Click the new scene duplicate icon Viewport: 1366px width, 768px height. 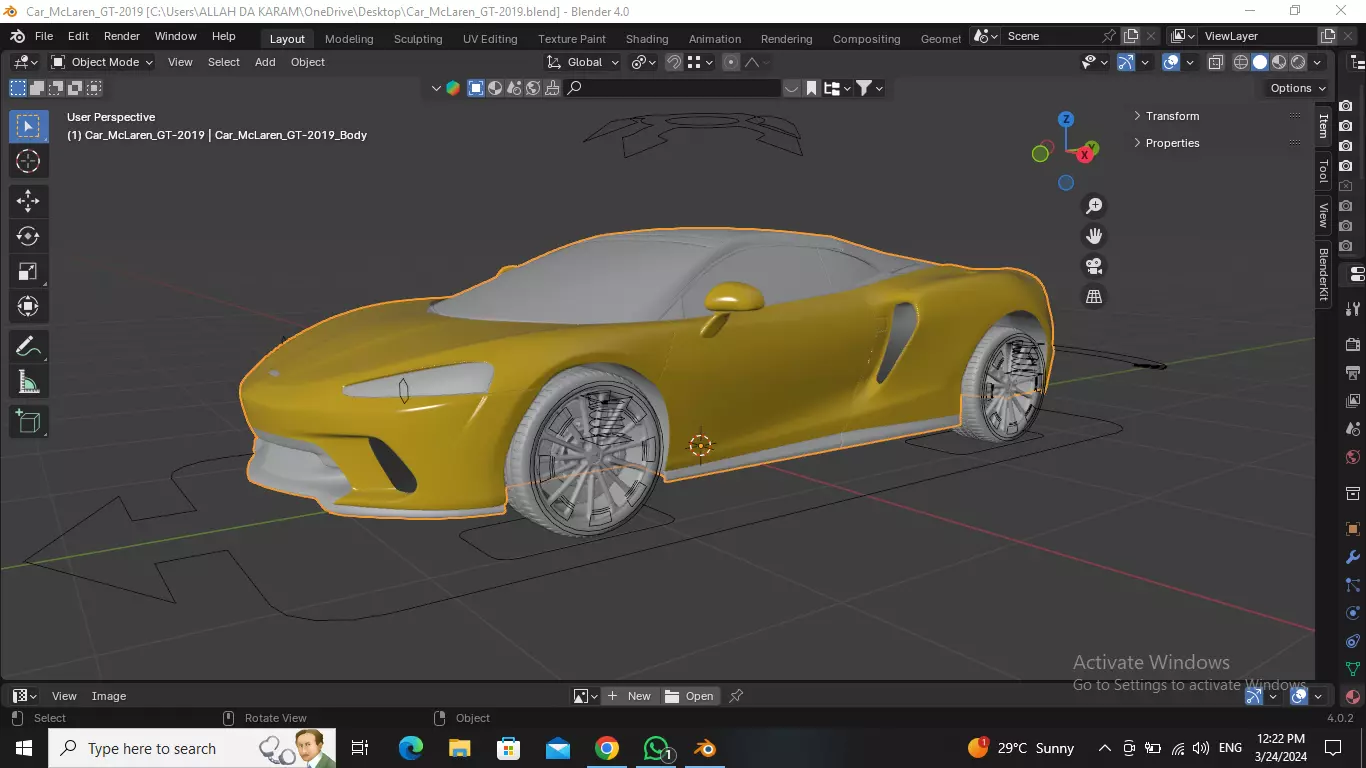tap(1131, 36)
